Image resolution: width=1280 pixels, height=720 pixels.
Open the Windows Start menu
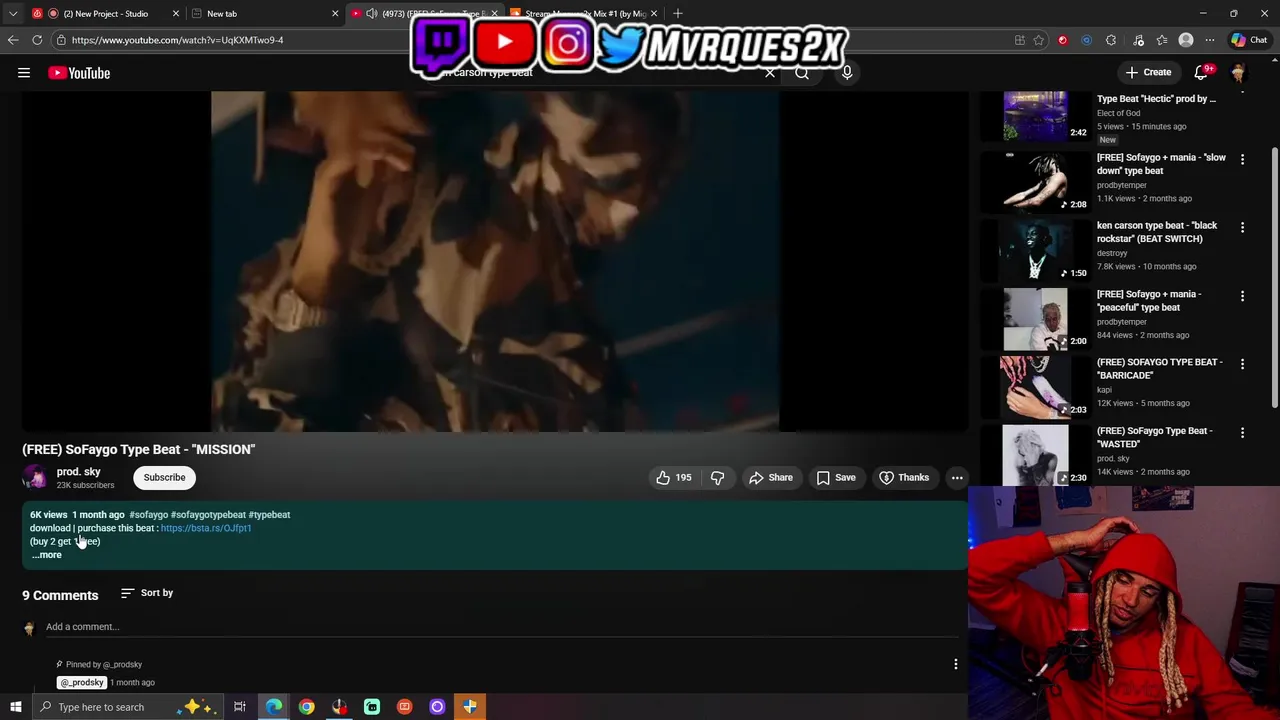(16, 707)
